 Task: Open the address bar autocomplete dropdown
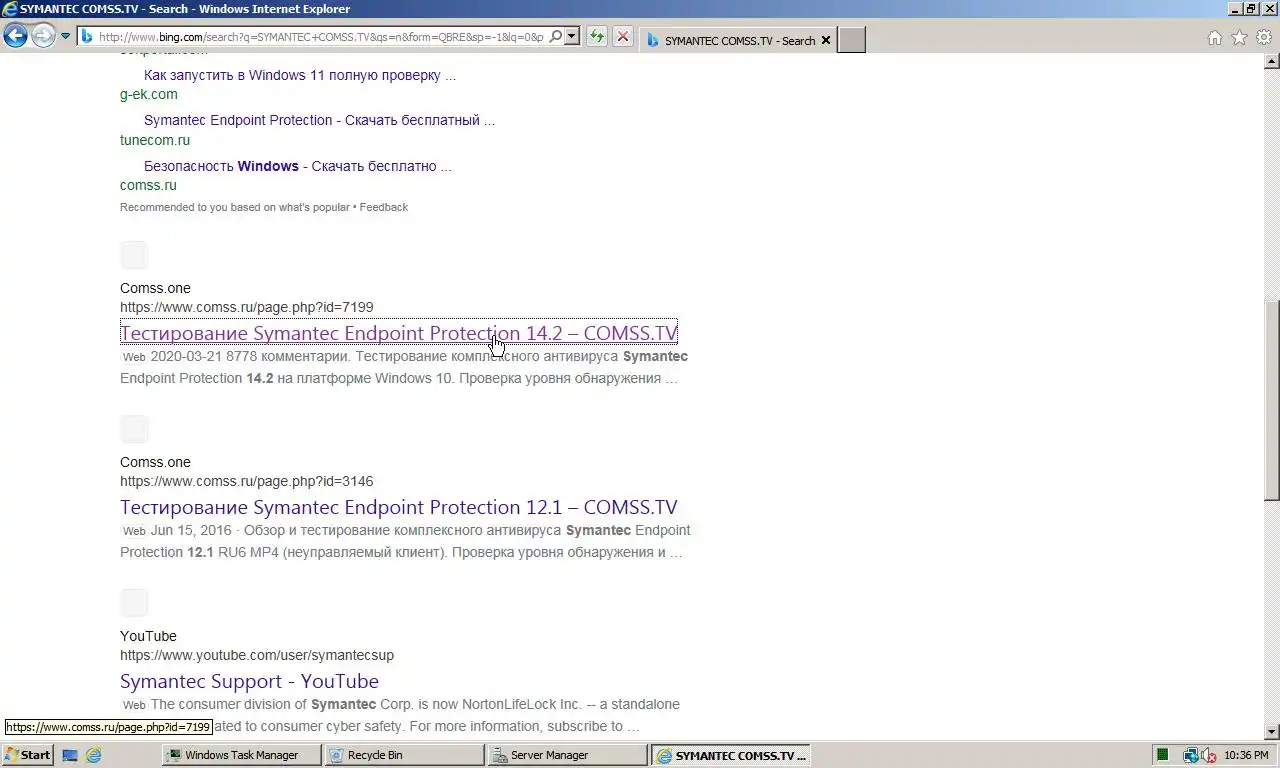[572, 37]
